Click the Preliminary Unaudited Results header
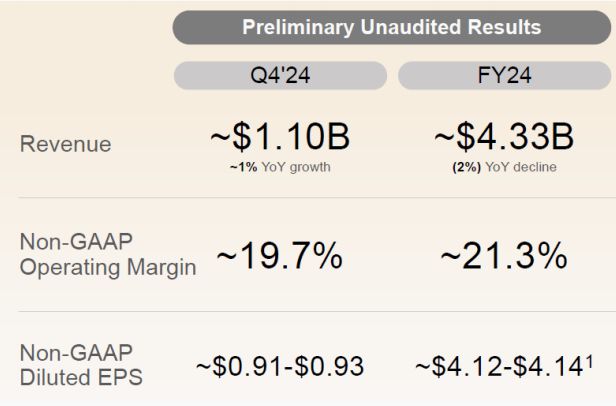616x406 pixels. pos(391,27)
